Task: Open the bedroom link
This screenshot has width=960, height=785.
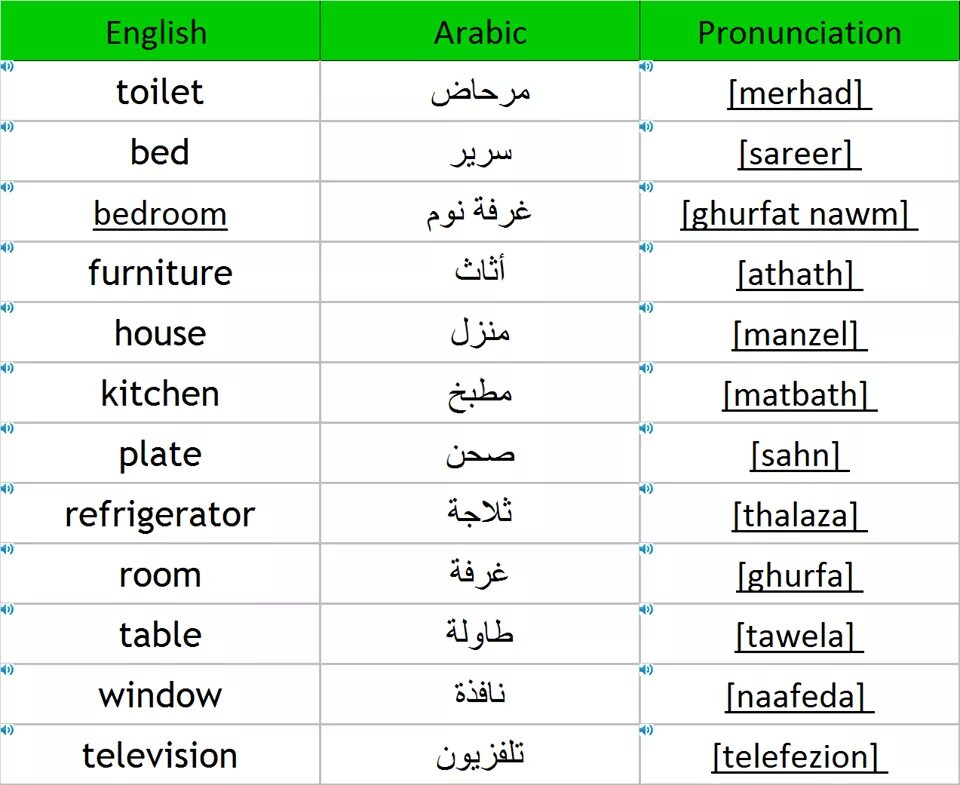Action: 160,214
